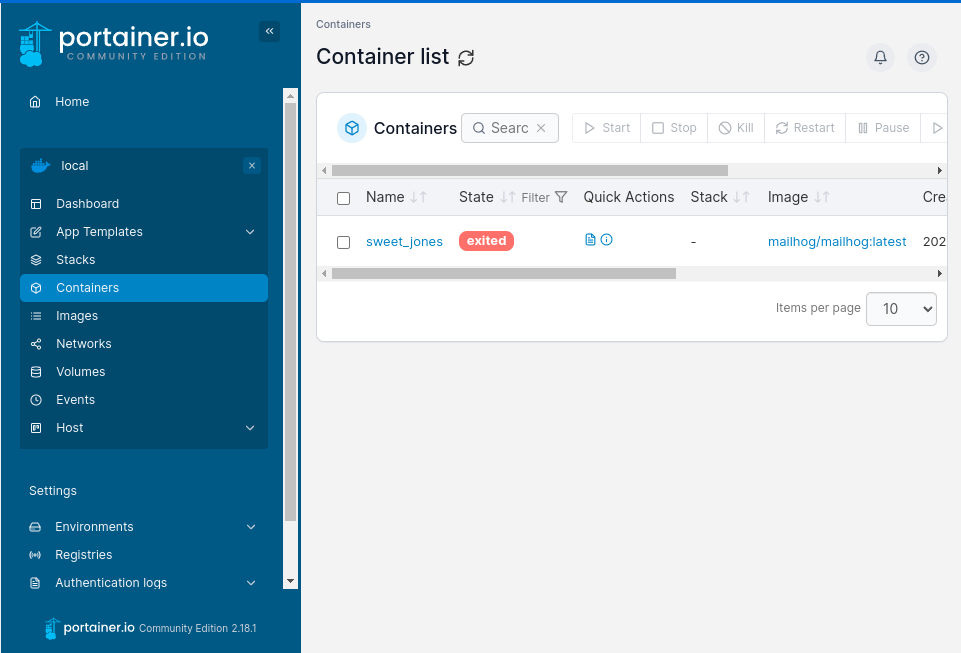Clear the search with the X

click(541, 128)
